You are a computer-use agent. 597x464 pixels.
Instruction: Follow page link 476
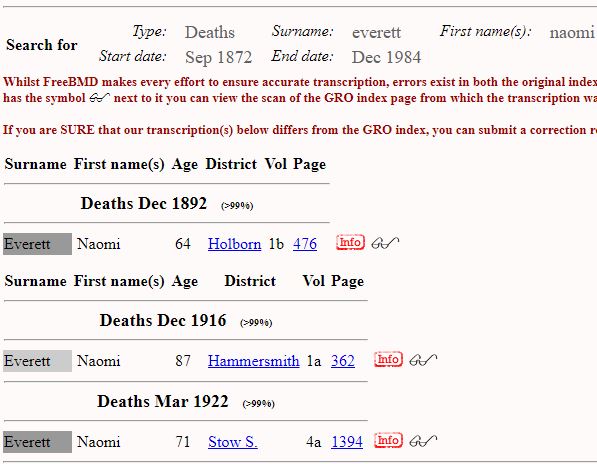point(305,244)
